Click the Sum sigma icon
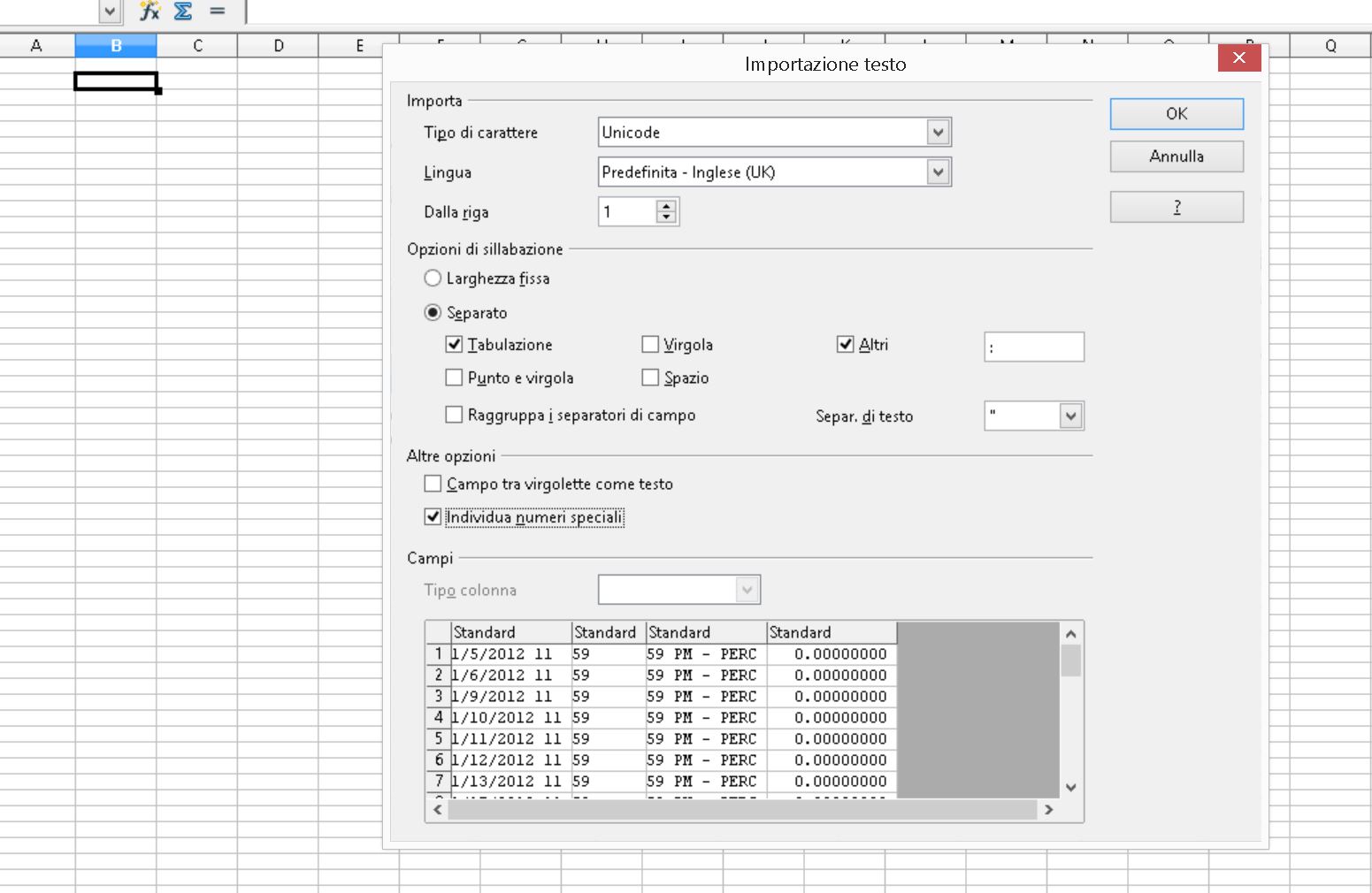 (183, 11)
